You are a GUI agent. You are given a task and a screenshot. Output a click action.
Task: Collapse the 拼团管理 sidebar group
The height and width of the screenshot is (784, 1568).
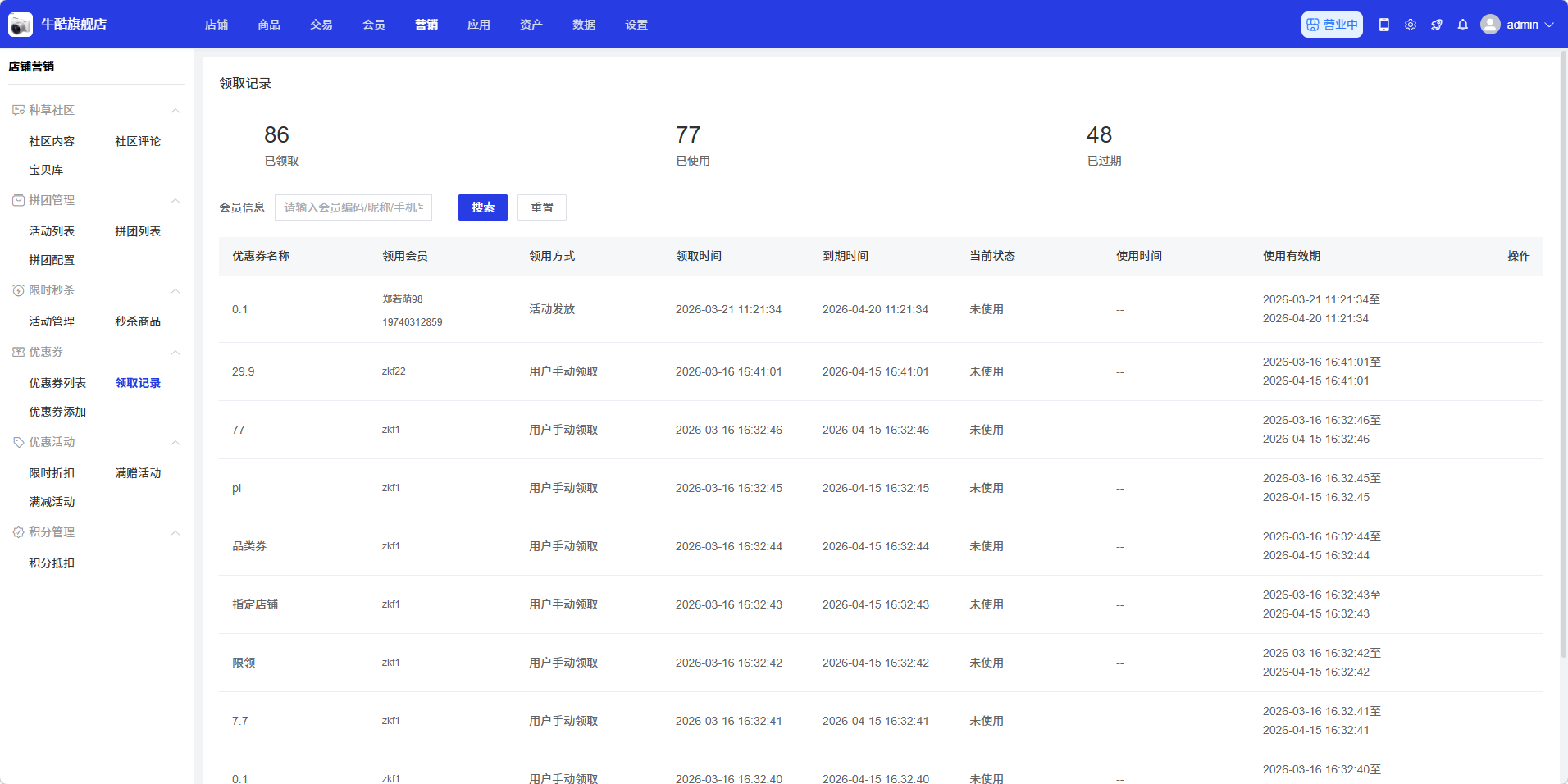pos(175,201)
